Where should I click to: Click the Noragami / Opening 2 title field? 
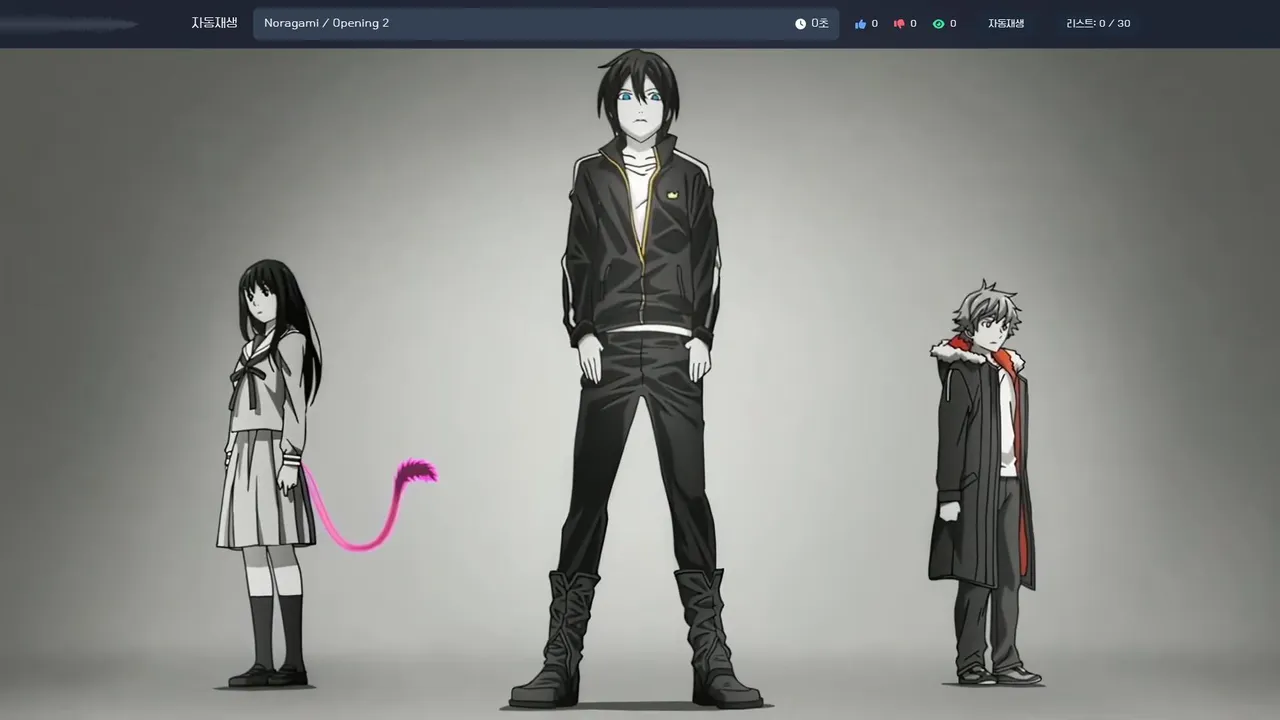pyautogui.click(x=545, y=23)
